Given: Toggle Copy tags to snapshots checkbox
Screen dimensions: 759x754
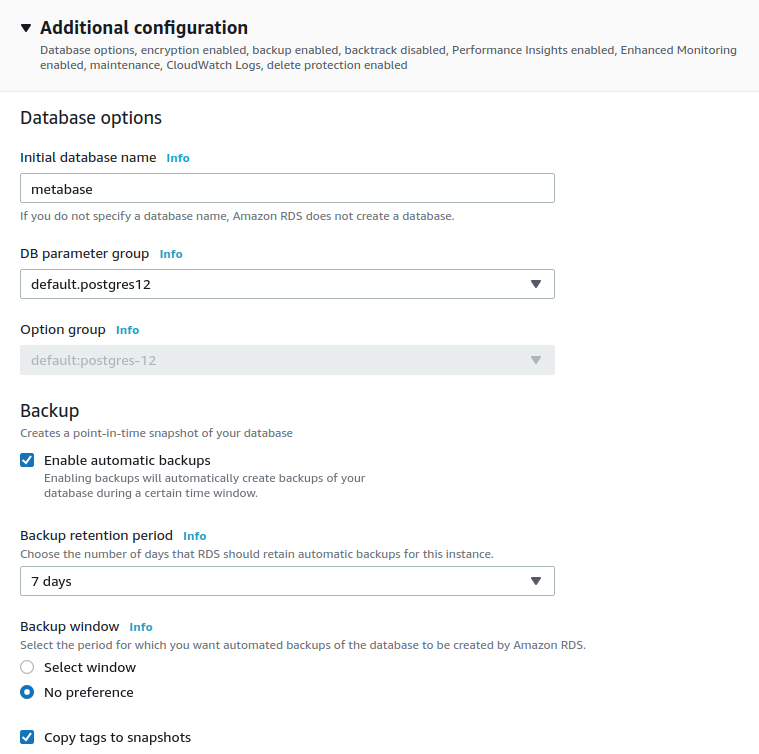Looking at the screenshot, I should pyautogui.click(x=27, y=737).
